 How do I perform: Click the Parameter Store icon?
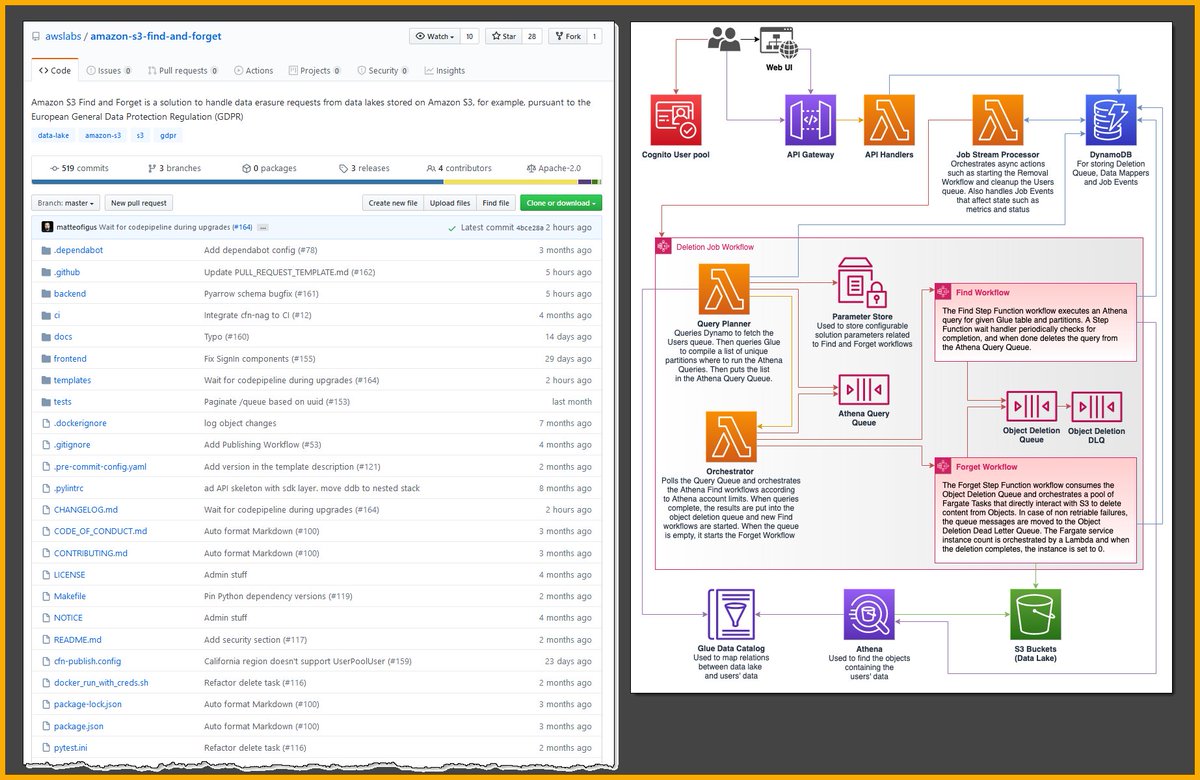point(863,282)
